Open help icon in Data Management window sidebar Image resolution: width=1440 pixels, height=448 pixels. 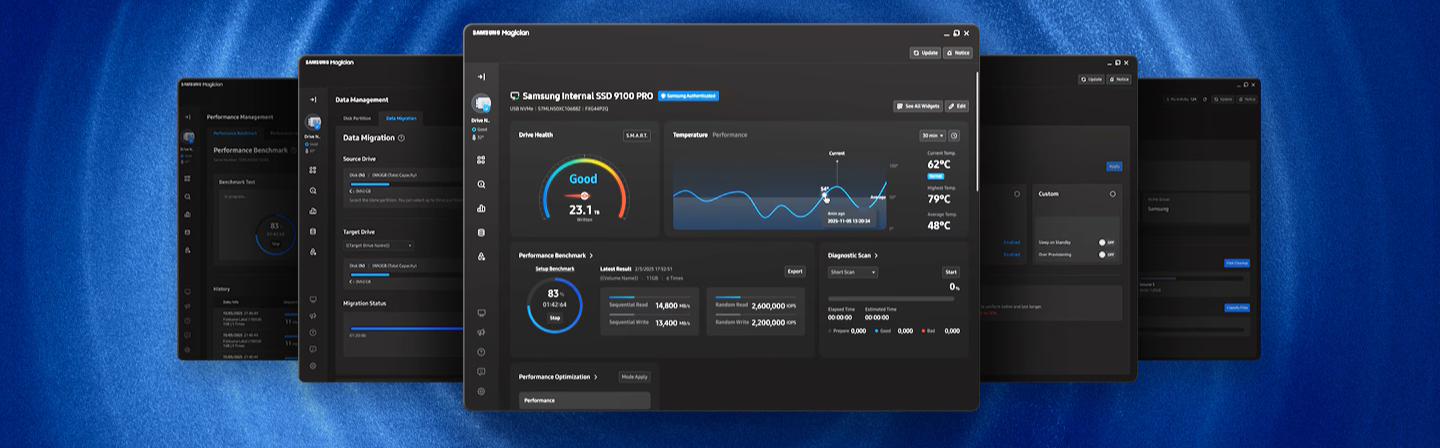coord(313,332)
